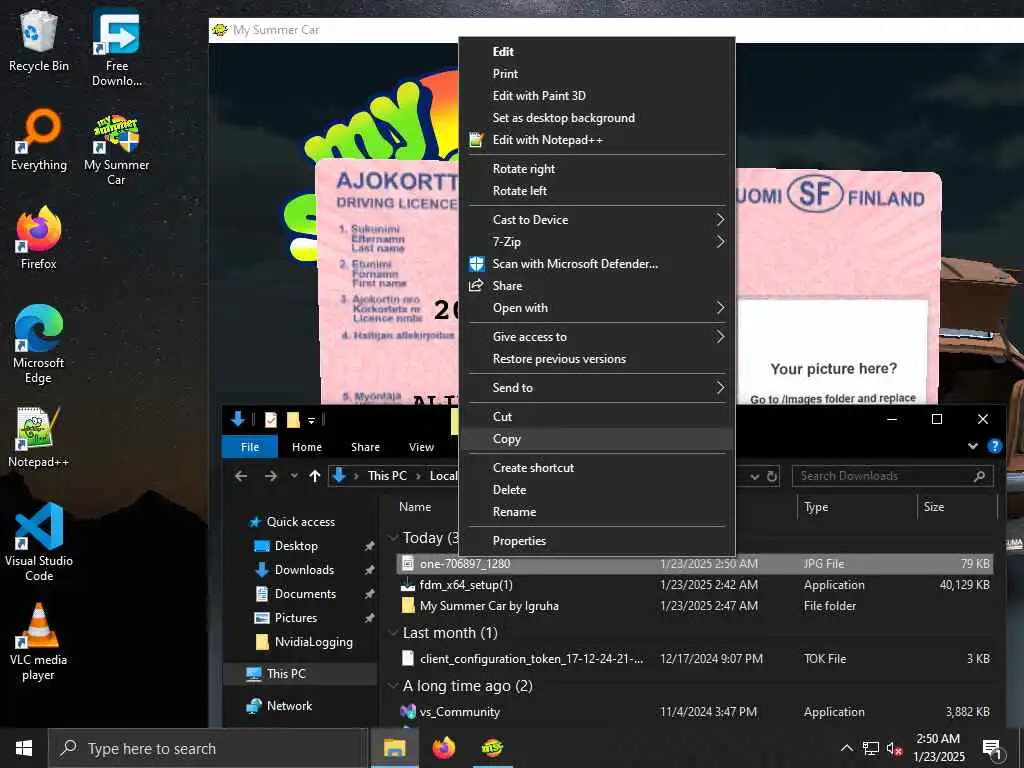Switch to the View ribbon tab
1024x768 pixels.
pos(421,447)
